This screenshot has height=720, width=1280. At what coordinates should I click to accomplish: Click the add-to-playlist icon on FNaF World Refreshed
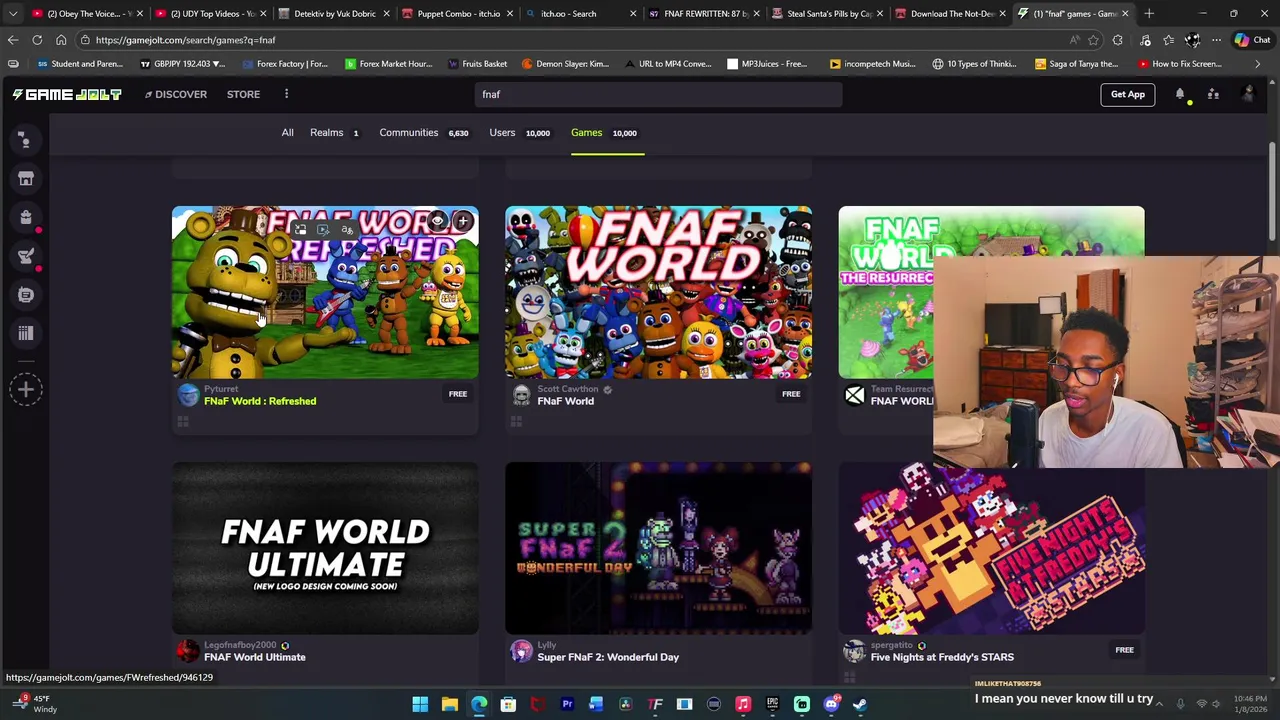(x=463, y=221)
